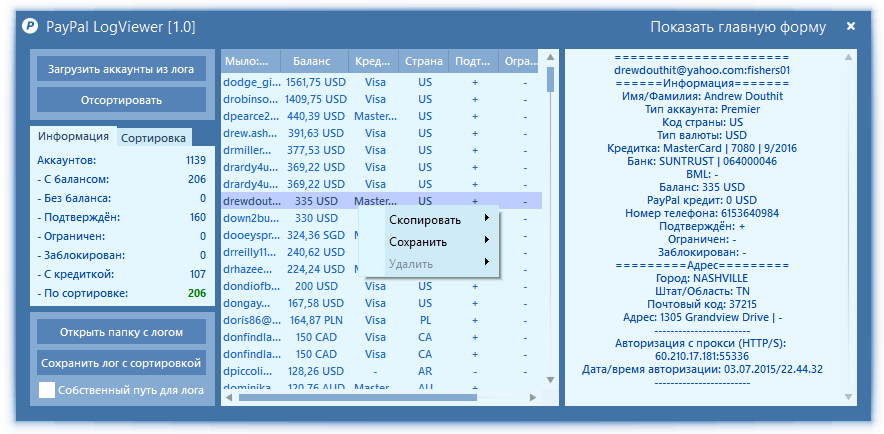Viewport: 884px width, 434px height.
Task: Open the 'Скопировать' context menu entry
Action: click(x=430, y=220)
